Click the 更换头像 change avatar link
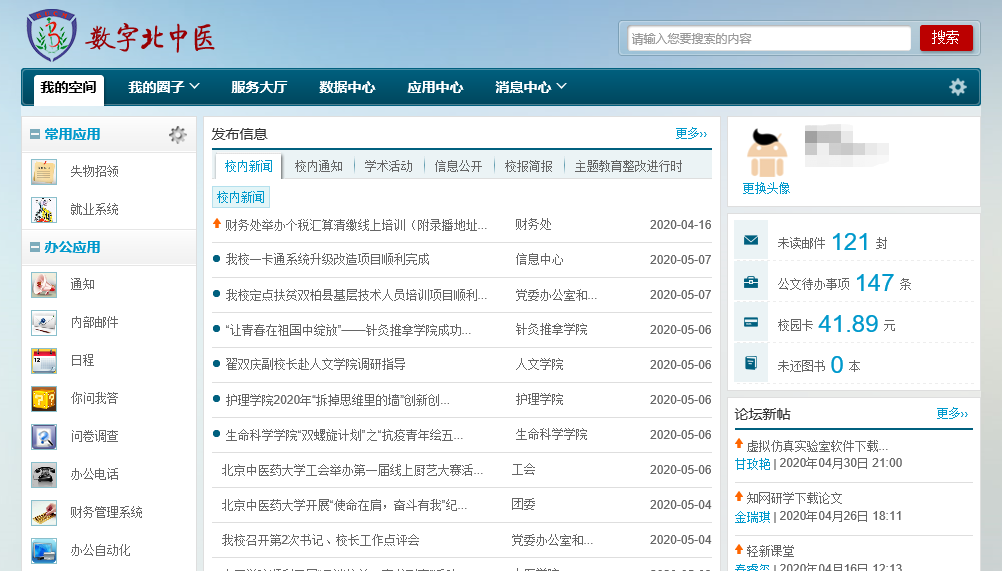The image size is (1002, 571). 766,188
